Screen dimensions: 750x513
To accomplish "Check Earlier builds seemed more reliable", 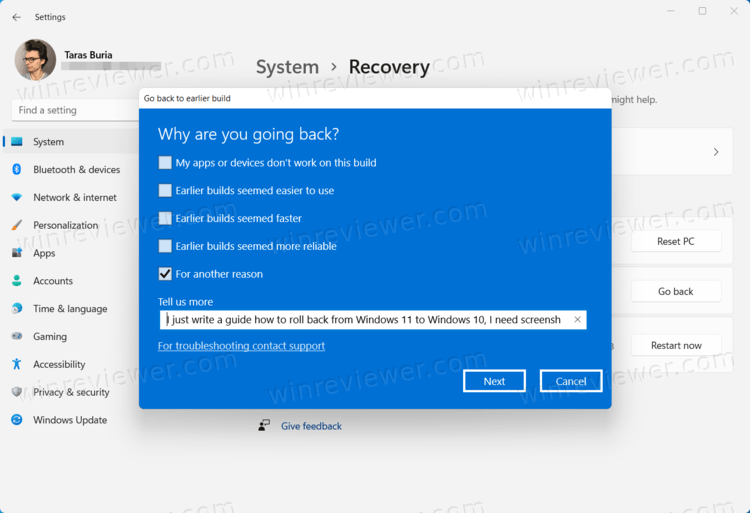I will 165,246.
